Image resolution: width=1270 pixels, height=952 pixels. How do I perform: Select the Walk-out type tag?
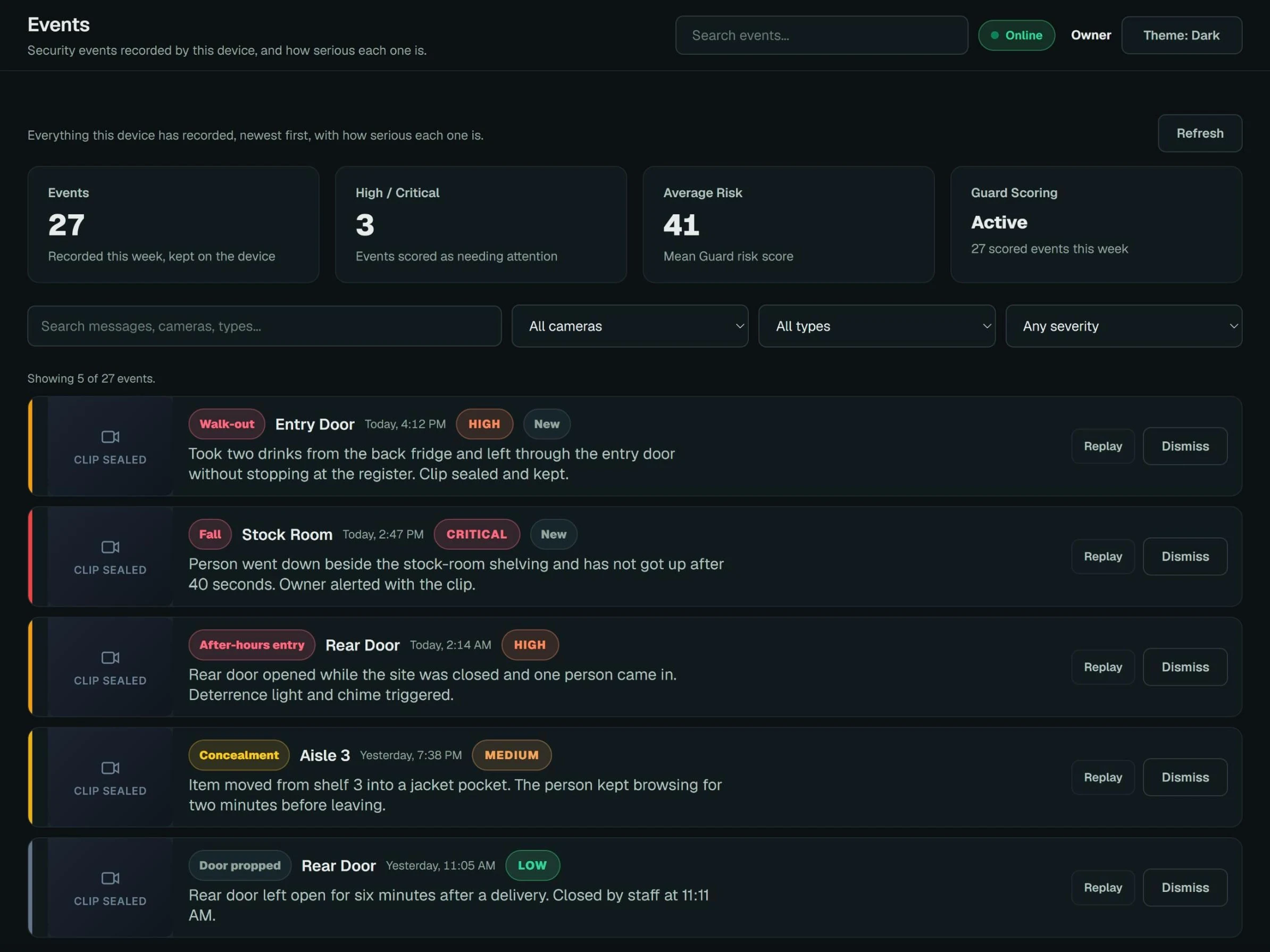pyautogui.click(x=227, y=424)
